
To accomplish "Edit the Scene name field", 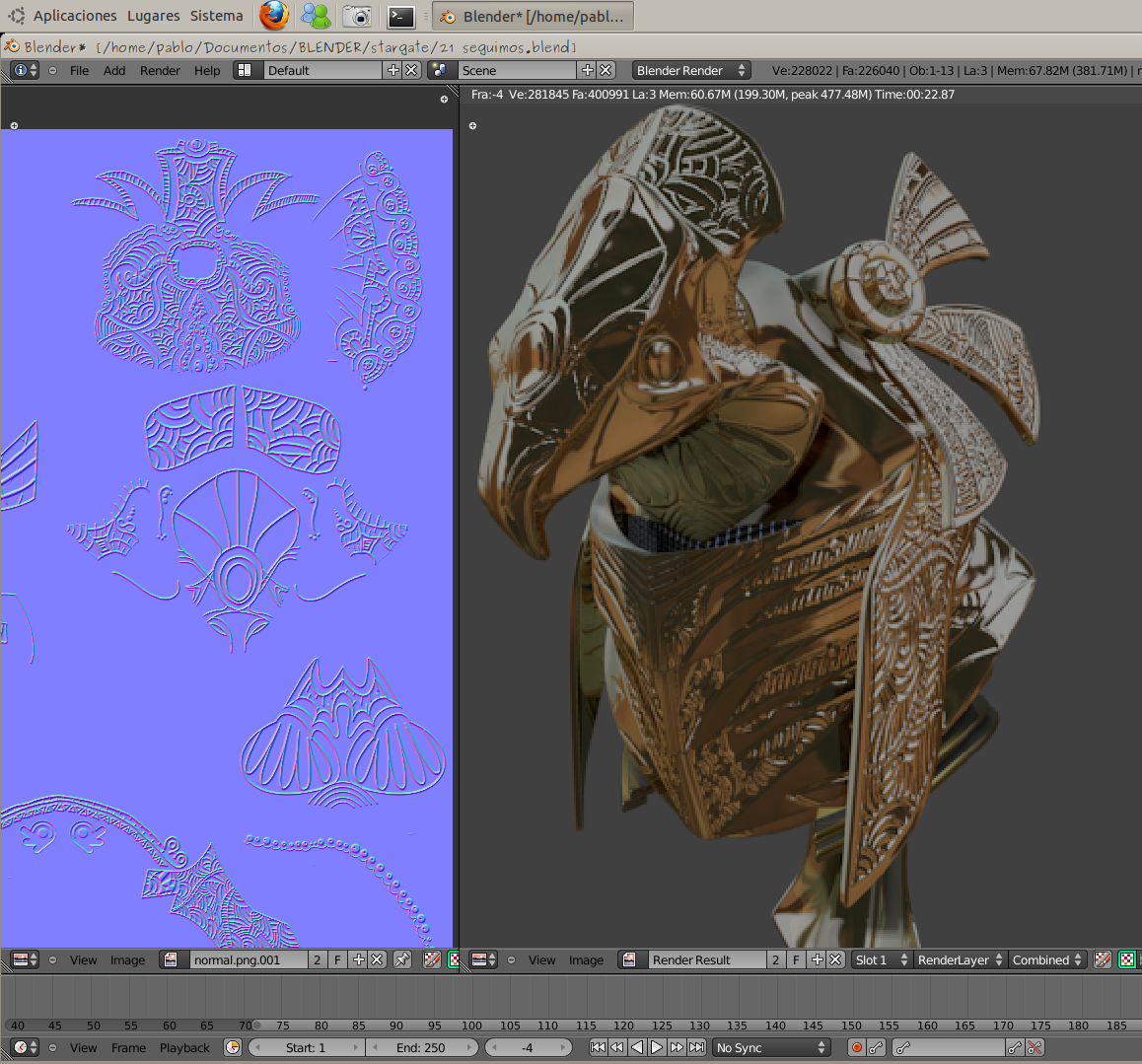I will (x=517, y=70).
